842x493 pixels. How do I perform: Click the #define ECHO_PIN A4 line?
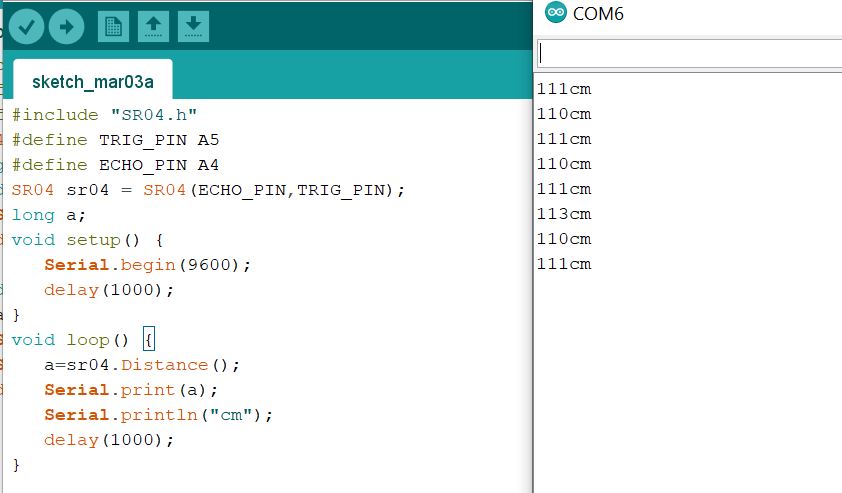[x=115, y=165]
